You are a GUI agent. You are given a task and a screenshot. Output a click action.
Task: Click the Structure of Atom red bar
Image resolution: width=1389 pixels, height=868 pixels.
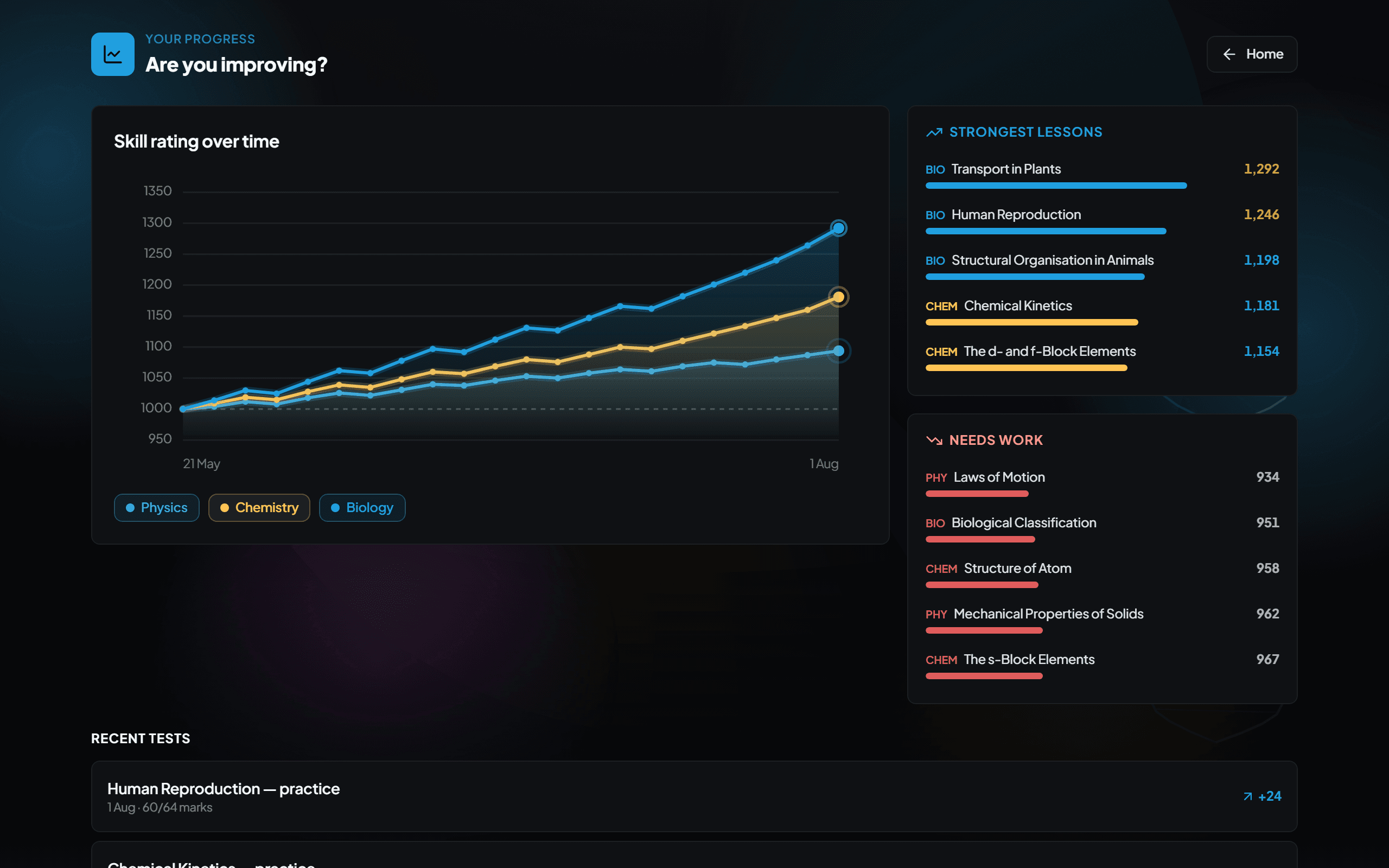point(982,585)
